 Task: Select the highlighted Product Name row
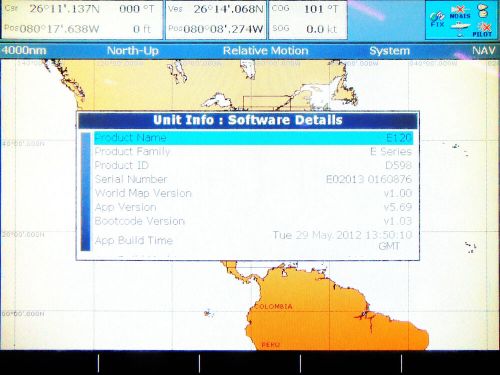[x=253, y=138]
